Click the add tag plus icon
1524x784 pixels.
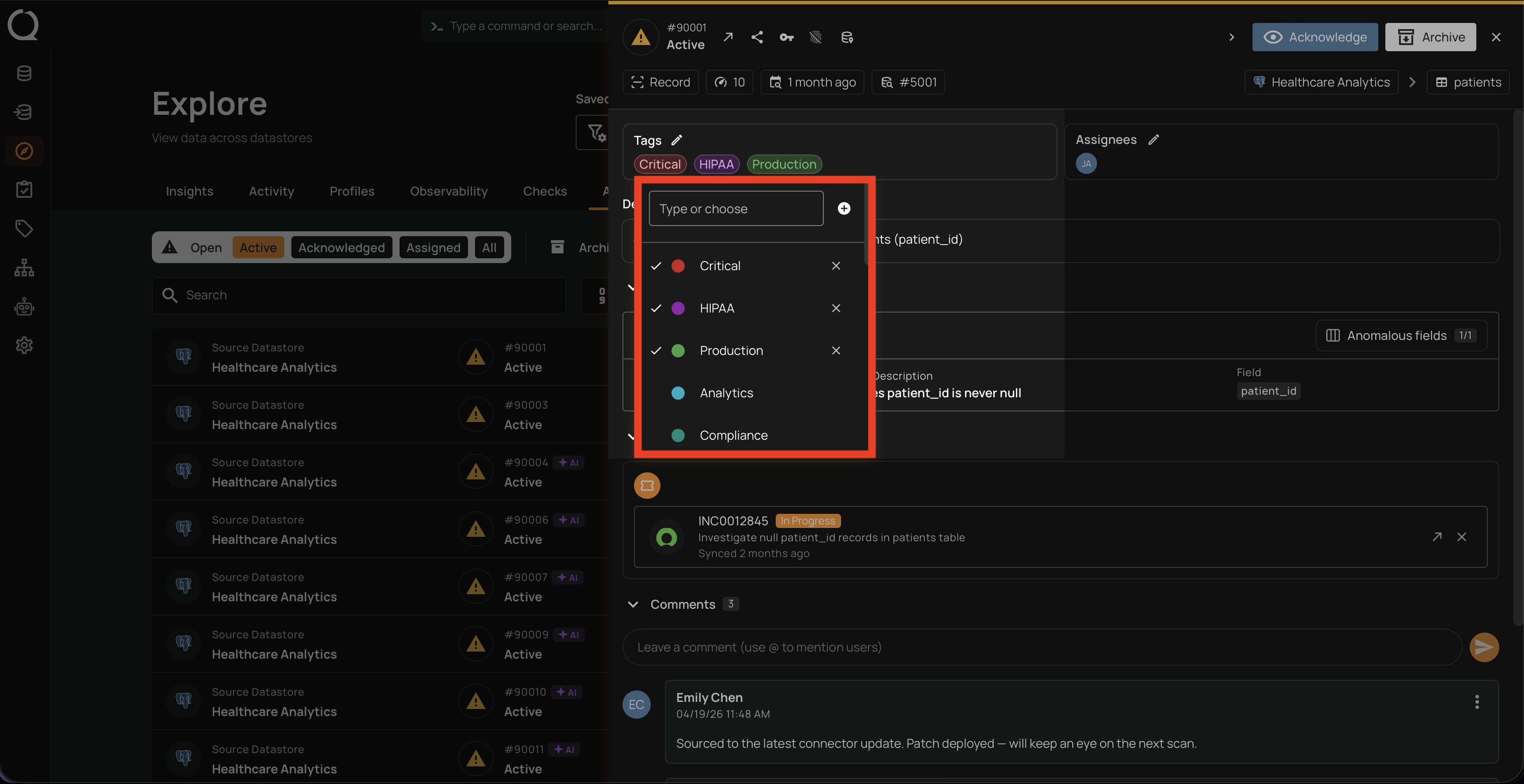(x=844, y=208)
